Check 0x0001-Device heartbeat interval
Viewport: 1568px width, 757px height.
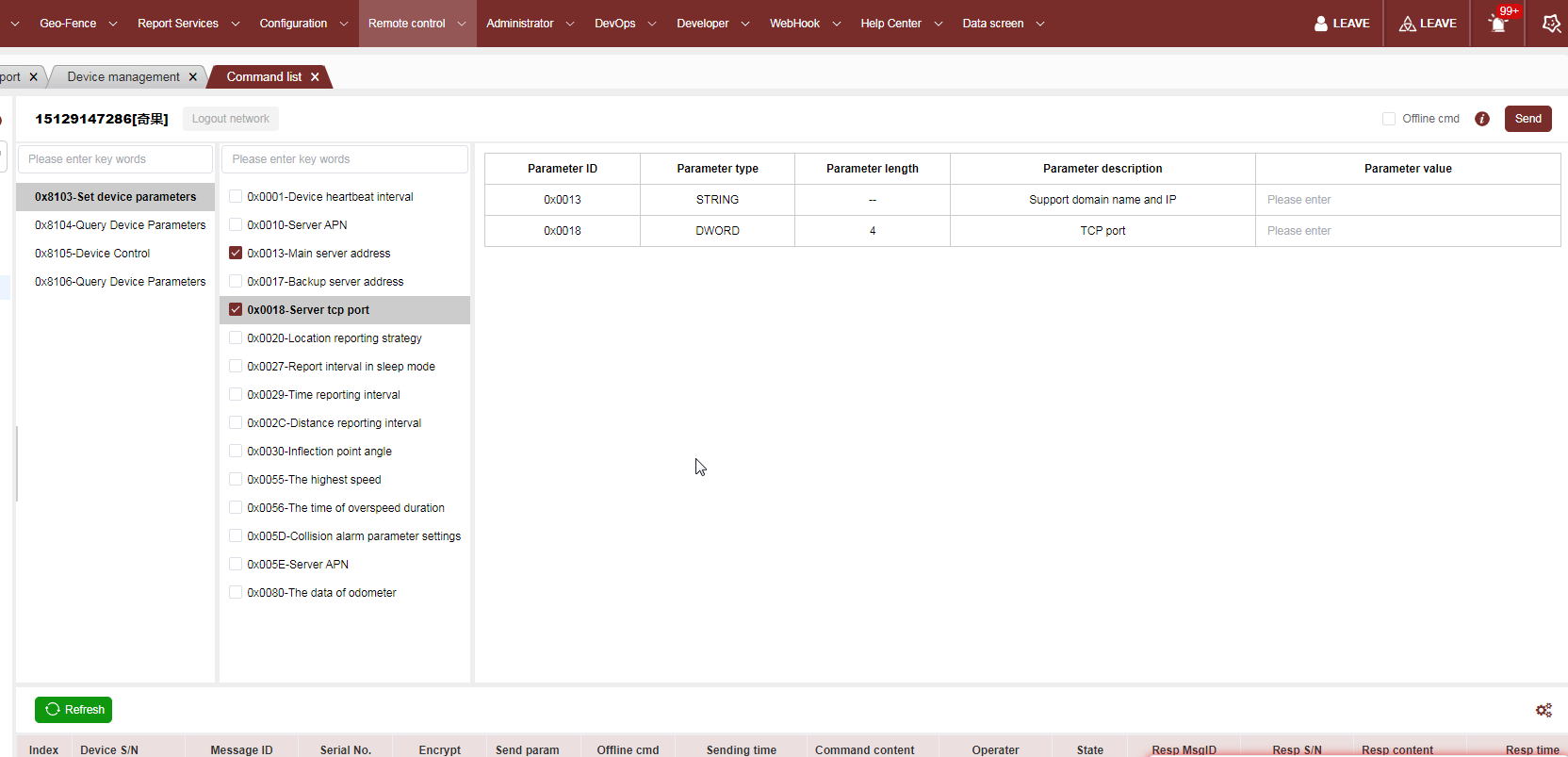coord(236,197)
